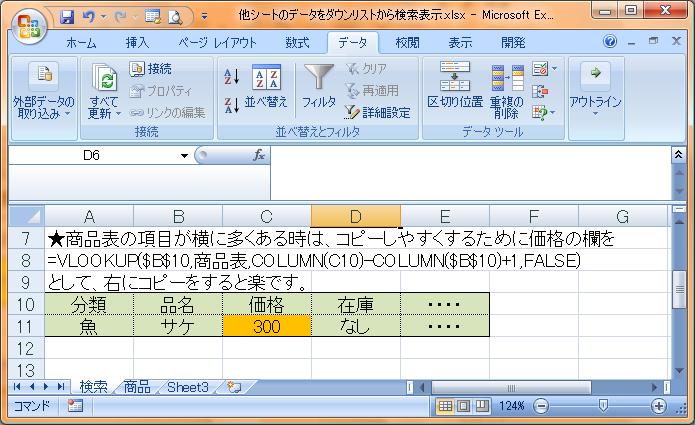Click the 接続 connections button
Image resolution: width=695 pixels, height=425 pixels.
151,69
